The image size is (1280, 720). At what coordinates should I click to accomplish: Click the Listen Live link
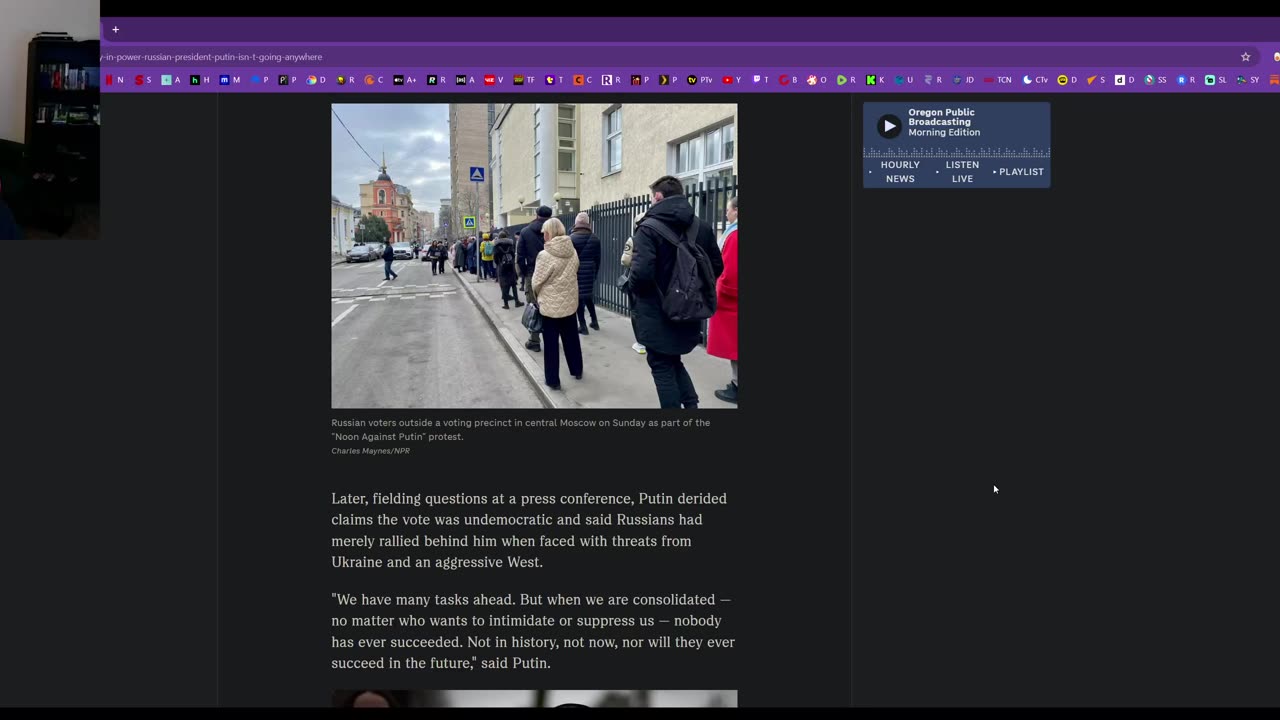coord(962,172)
